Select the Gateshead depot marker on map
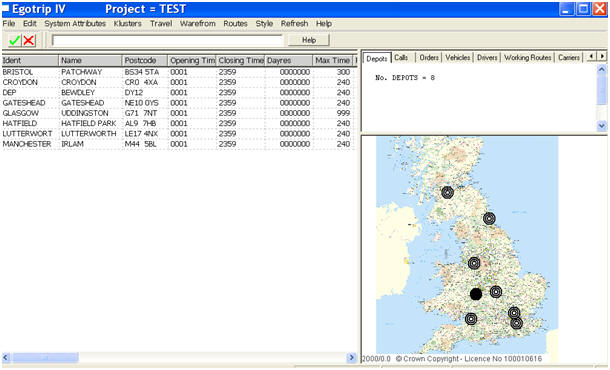This screenshot has width=610, height=370. click(x=489, y=219)
